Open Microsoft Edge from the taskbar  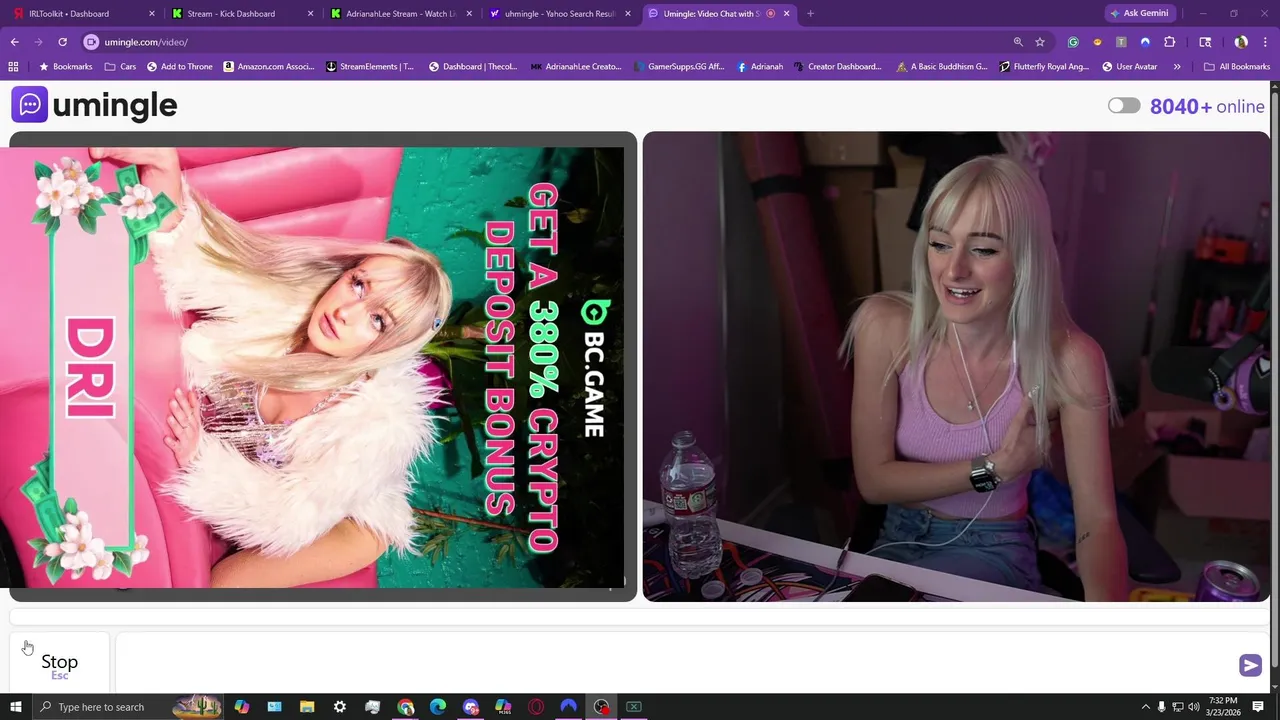click(438, 707)
